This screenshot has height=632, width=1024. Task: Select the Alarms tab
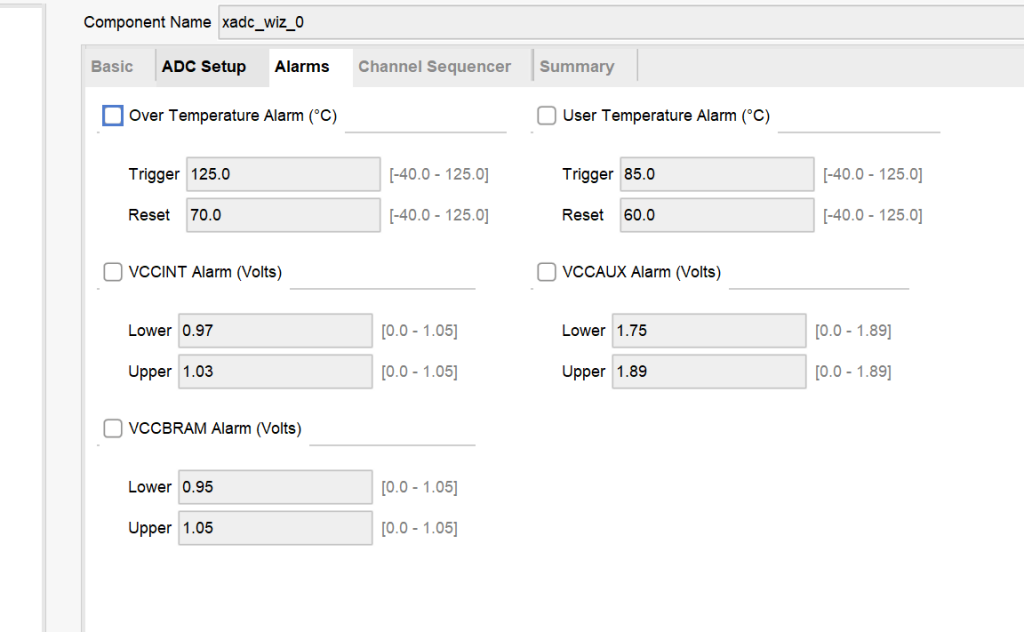pos(302,67)
